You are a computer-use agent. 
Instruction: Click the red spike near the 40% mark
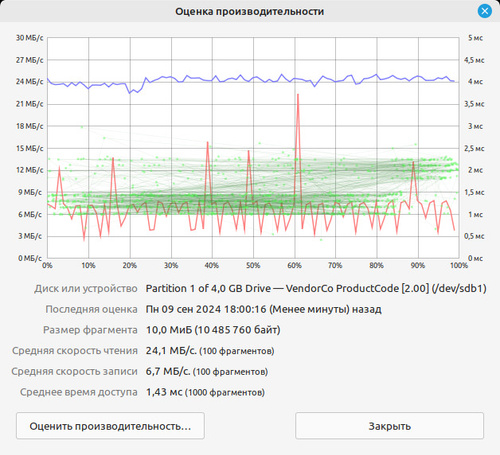click(x=208, y=144)
